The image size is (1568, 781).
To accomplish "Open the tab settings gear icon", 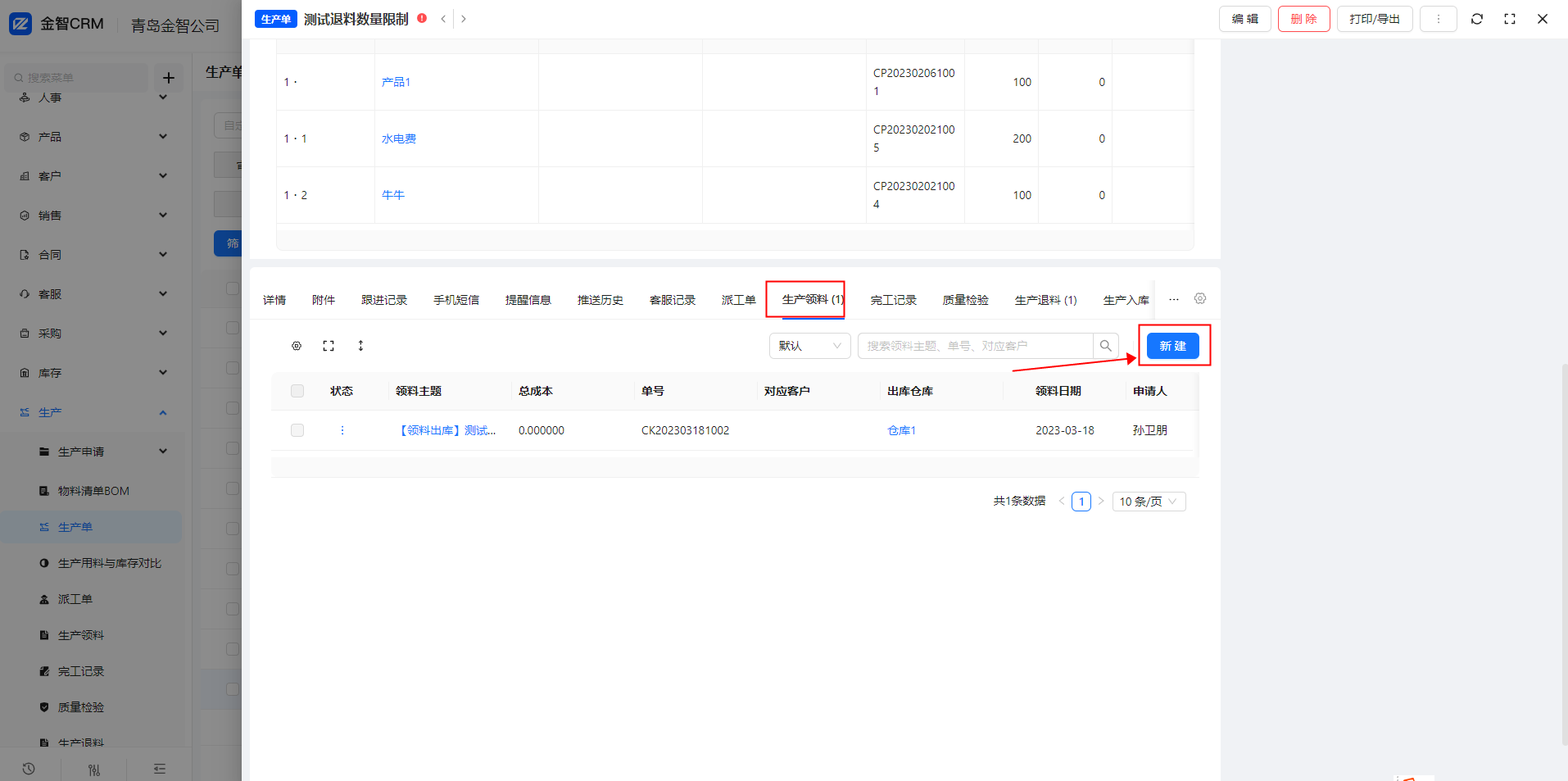I will coord(1199,299).
